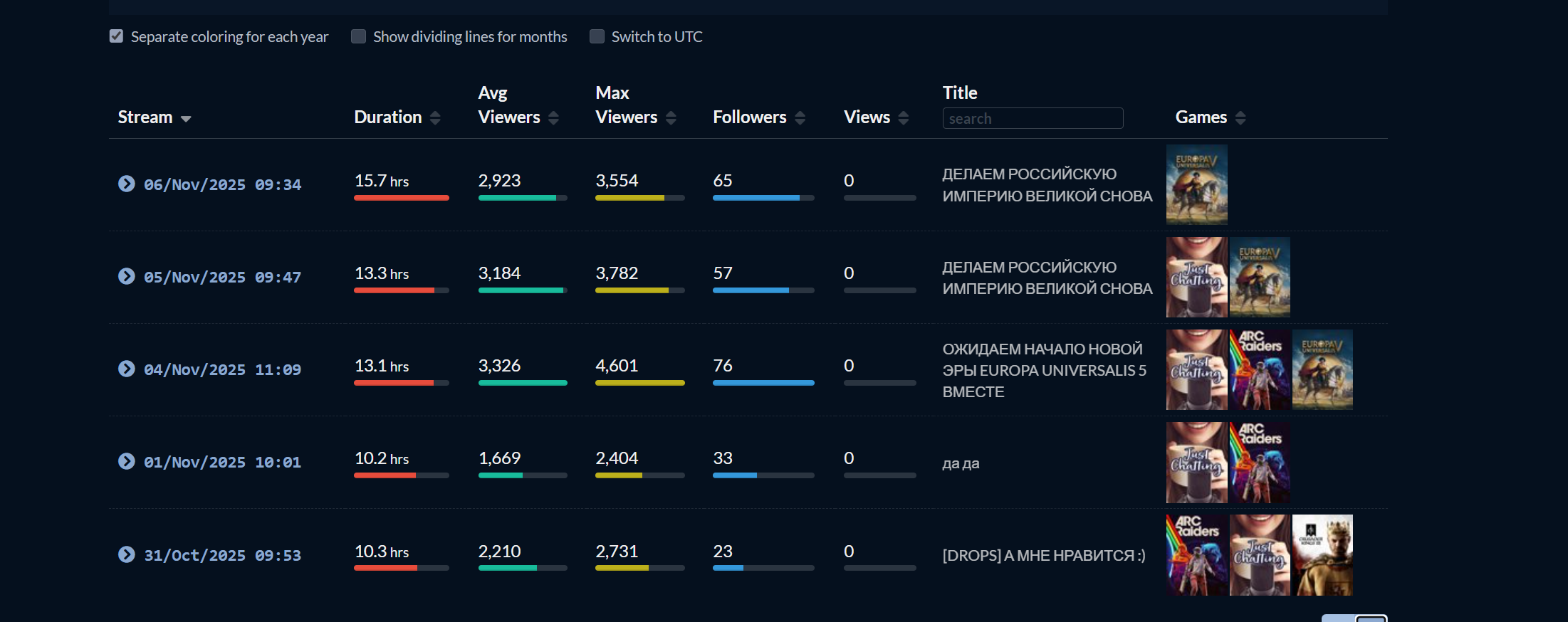Click max viewers value 2,404
The image size is (1568, 622).
(617, 458)
